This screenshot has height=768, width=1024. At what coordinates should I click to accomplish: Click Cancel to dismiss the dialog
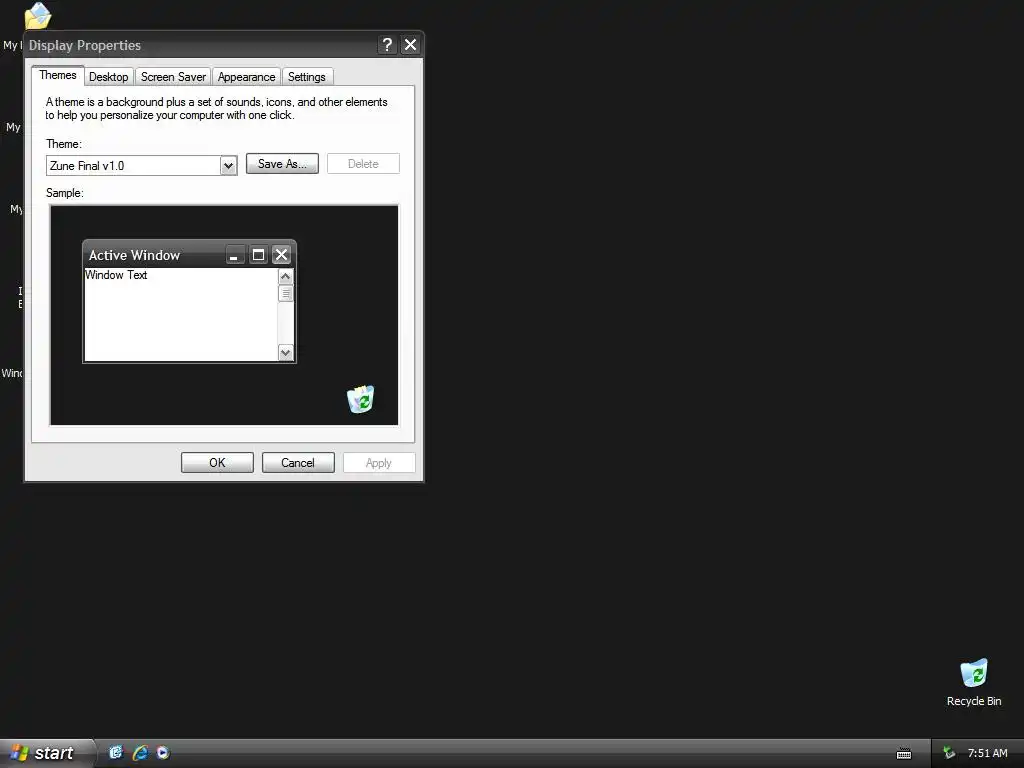[298, 462]
